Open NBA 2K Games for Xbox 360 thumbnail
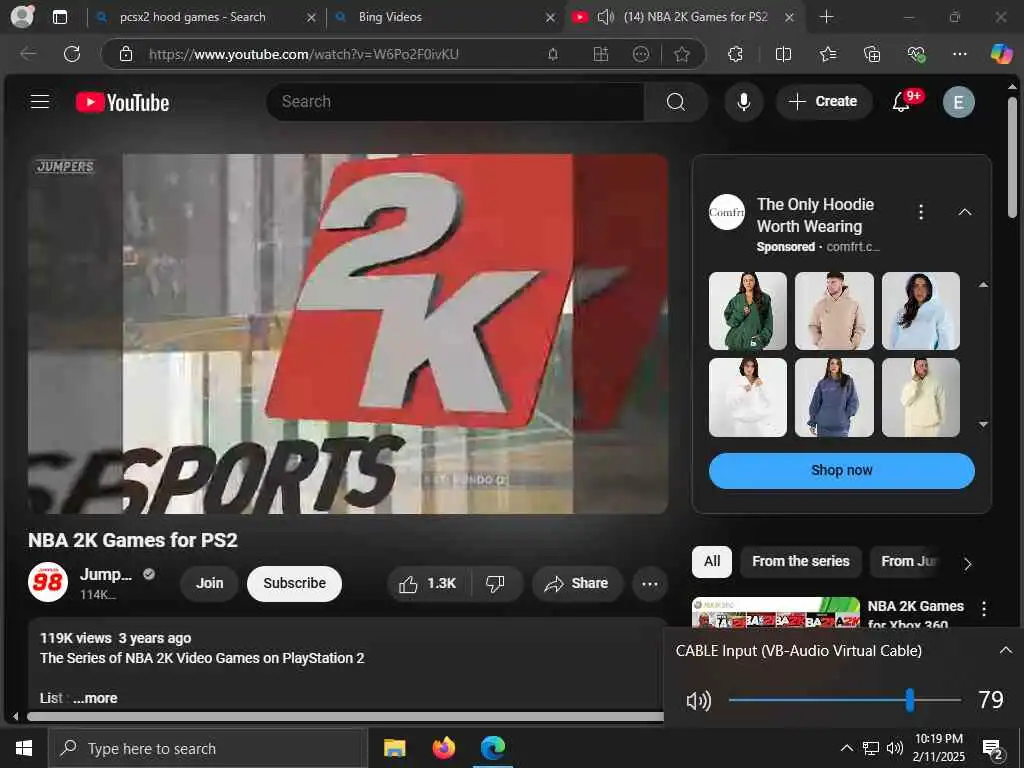Screen dimensions: 1024x768 tap(776, 613)
